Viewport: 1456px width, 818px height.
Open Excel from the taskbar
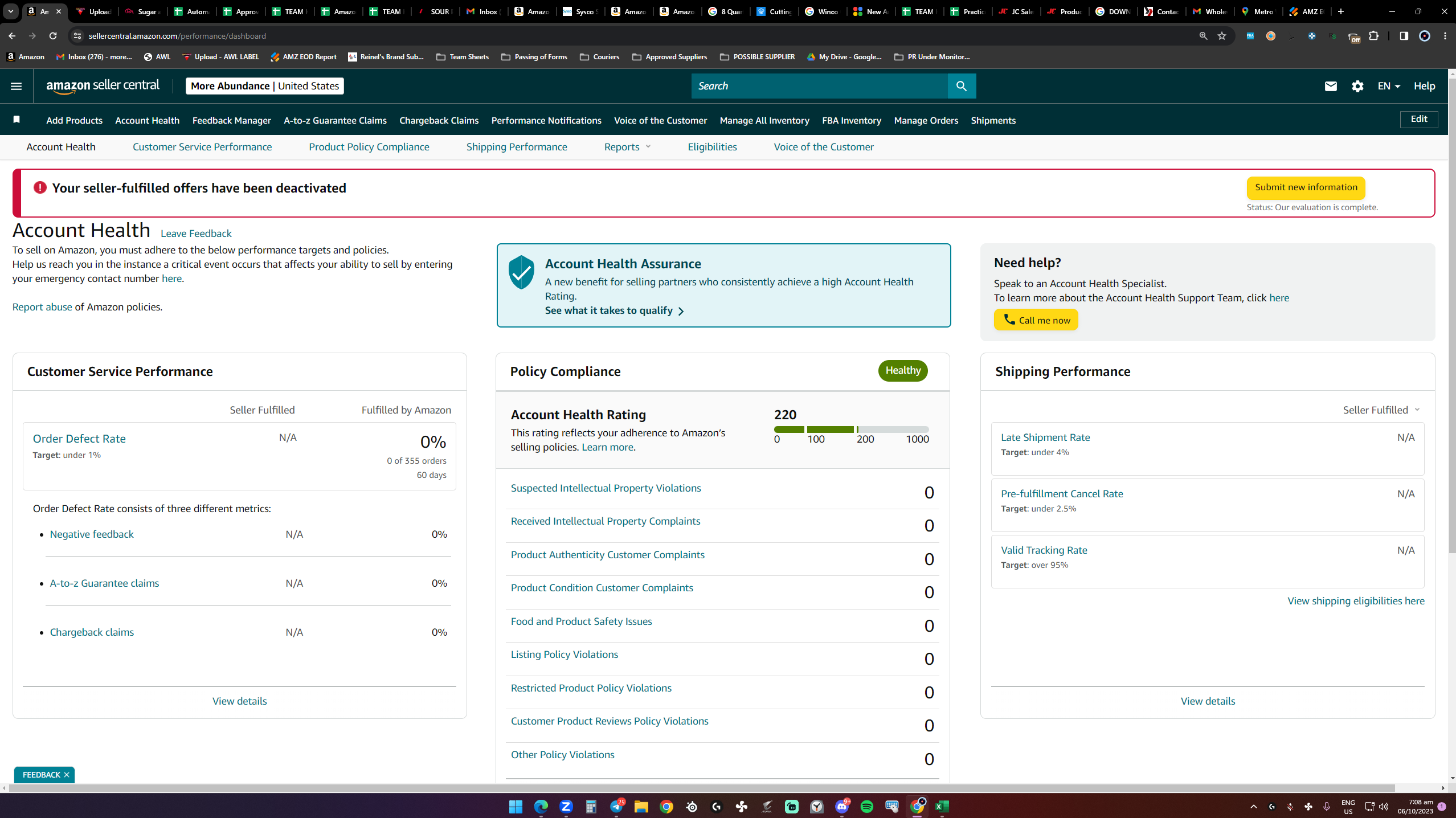coord(942,807)
